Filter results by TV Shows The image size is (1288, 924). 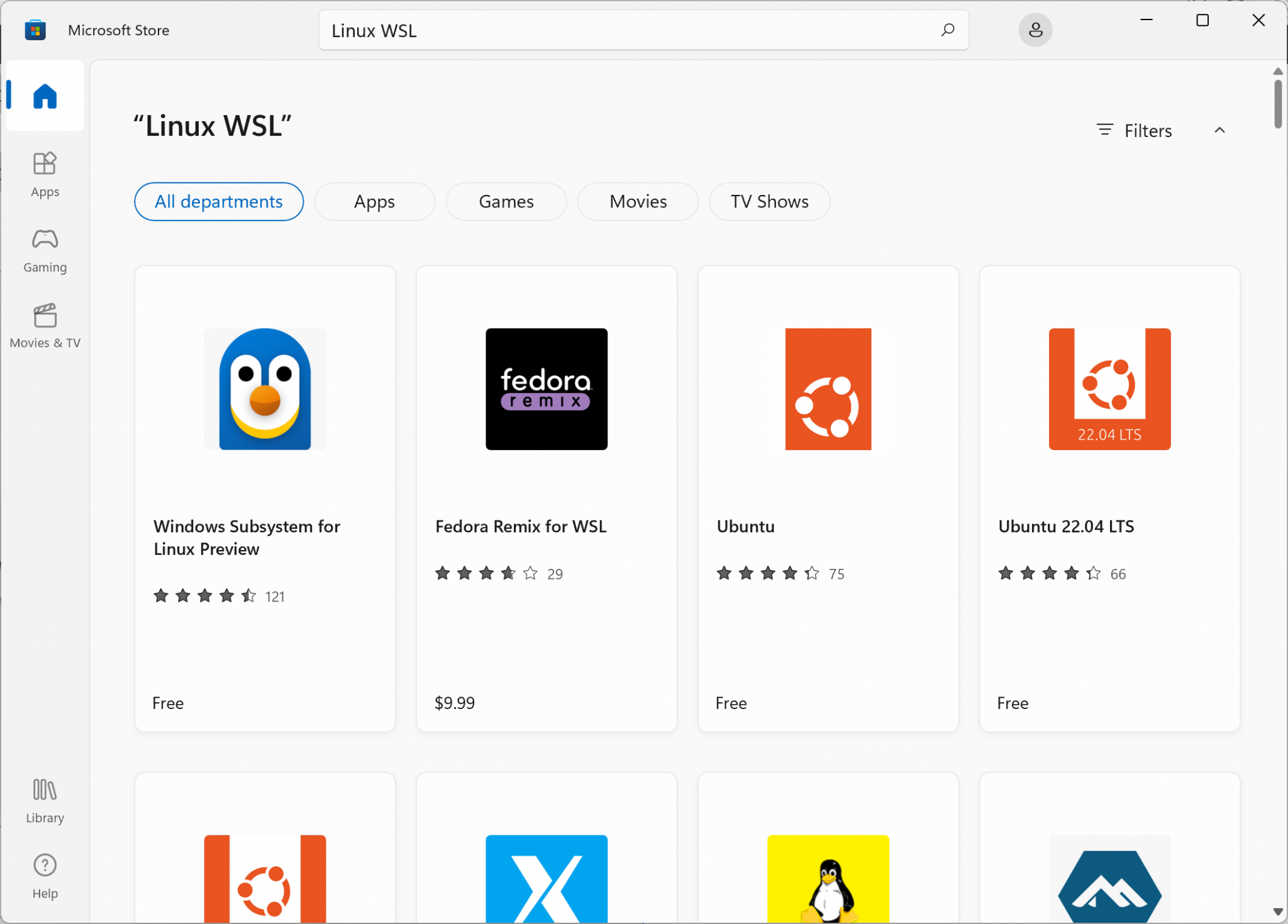click(x=769, y=202)
